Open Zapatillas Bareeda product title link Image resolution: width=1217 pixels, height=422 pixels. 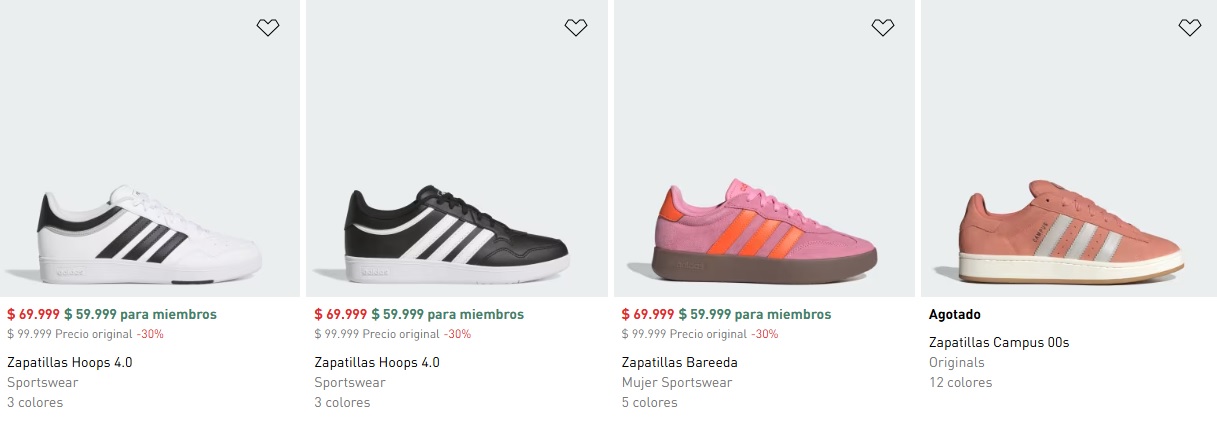(679, 363)
